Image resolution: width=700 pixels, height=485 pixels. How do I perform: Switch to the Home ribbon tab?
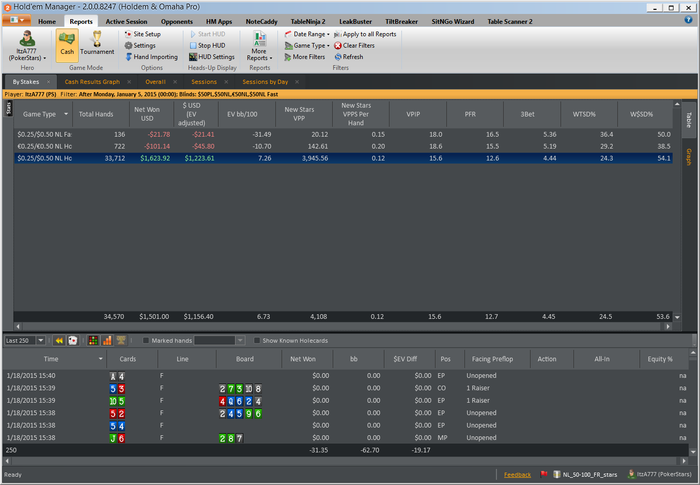pos(47,21)
